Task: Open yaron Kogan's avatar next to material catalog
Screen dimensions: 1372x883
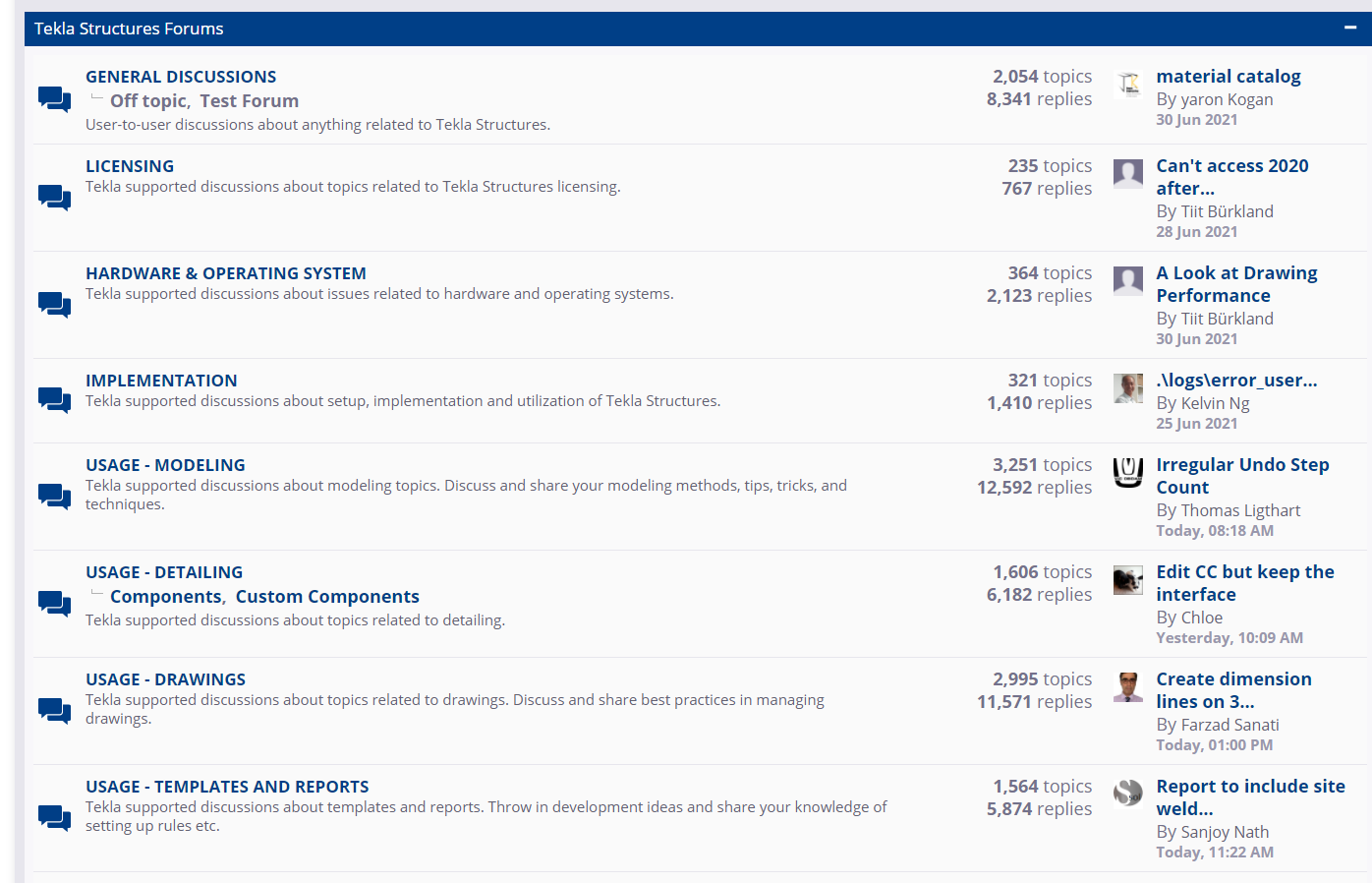Action: click(x=1128, y=85)
